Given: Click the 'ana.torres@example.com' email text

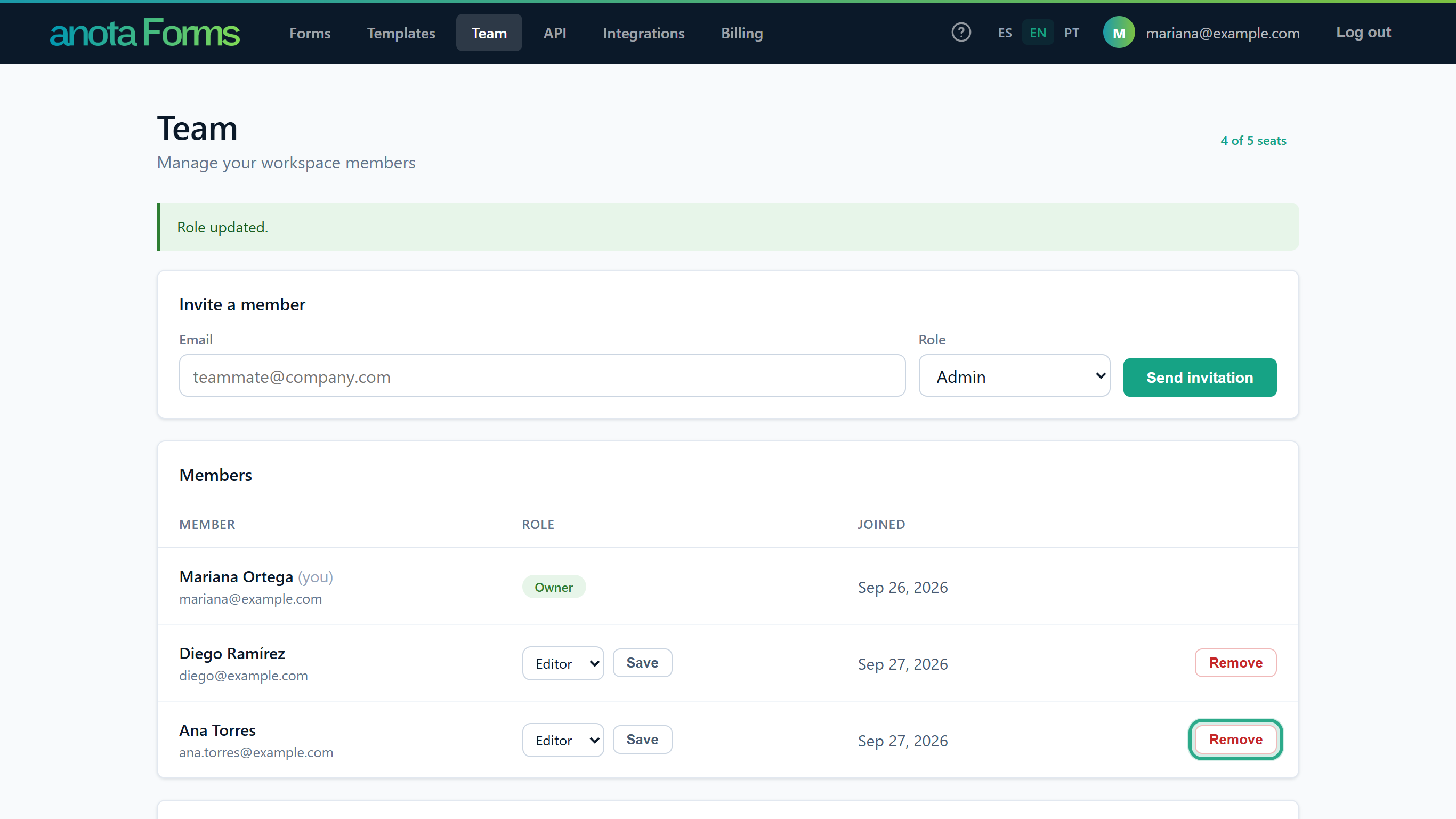Looking at the screenshot, I should click(256, 752).
